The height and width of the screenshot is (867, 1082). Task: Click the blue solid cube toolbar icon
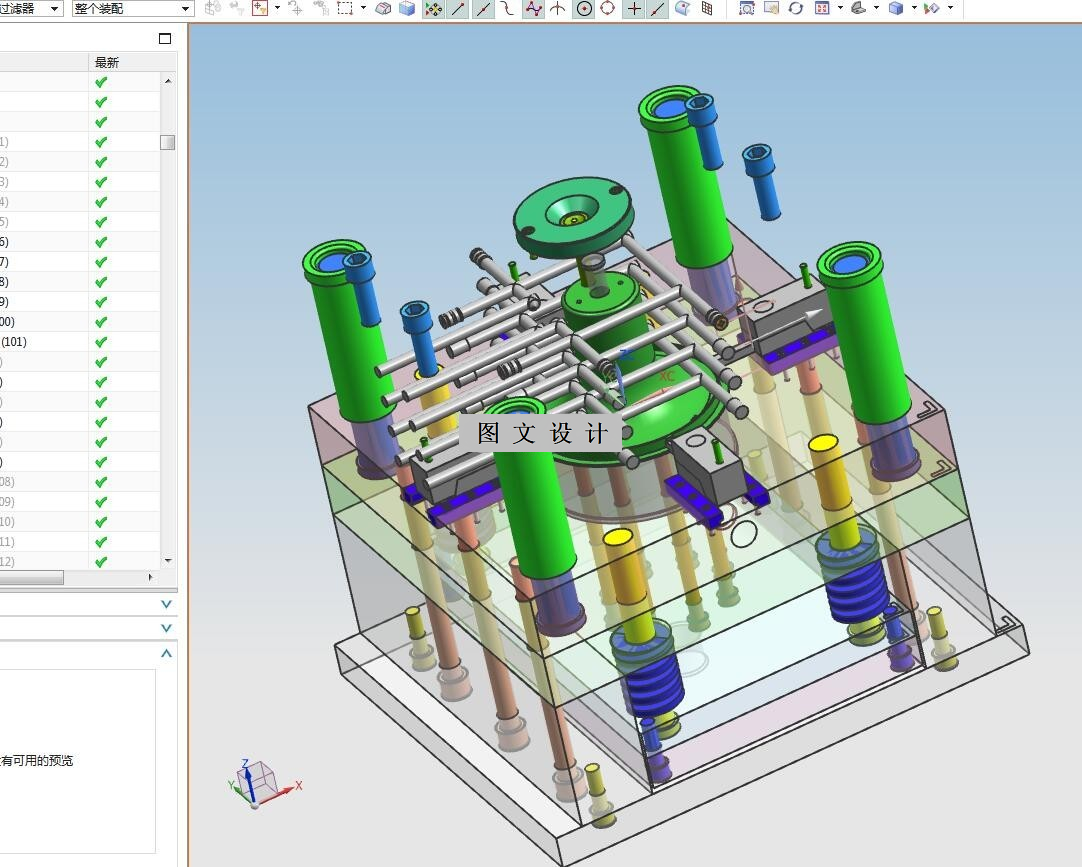[407, 8]
